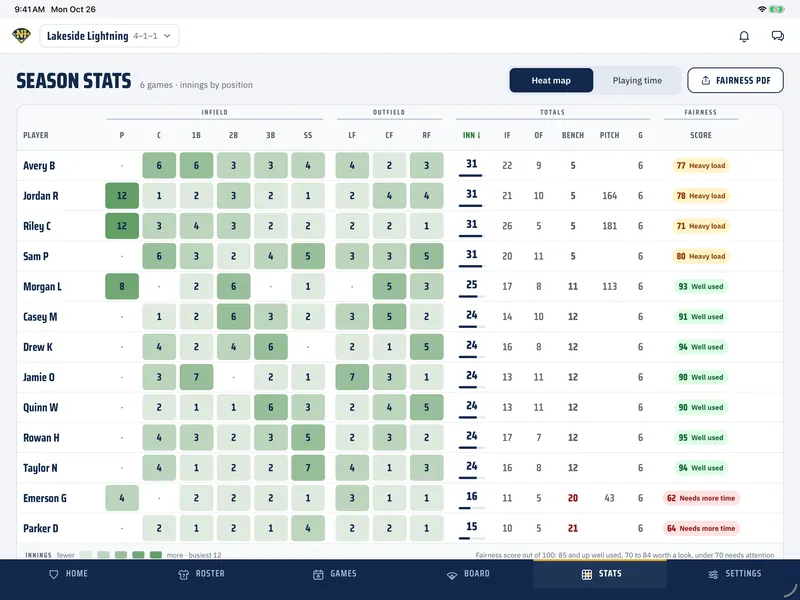800x600 pixels.
Task: Open player Riley C
Action: (37, 226)
